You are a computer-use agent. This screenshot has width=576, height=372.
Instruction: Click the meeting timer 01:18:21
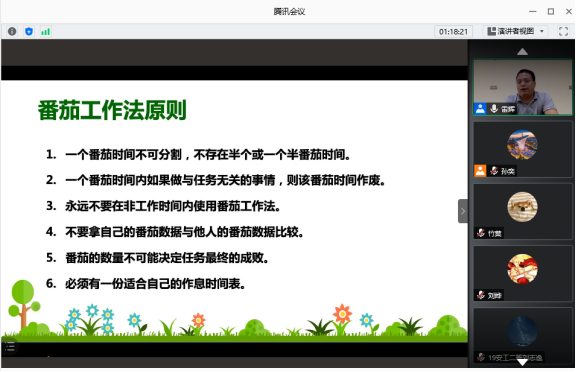453,32
